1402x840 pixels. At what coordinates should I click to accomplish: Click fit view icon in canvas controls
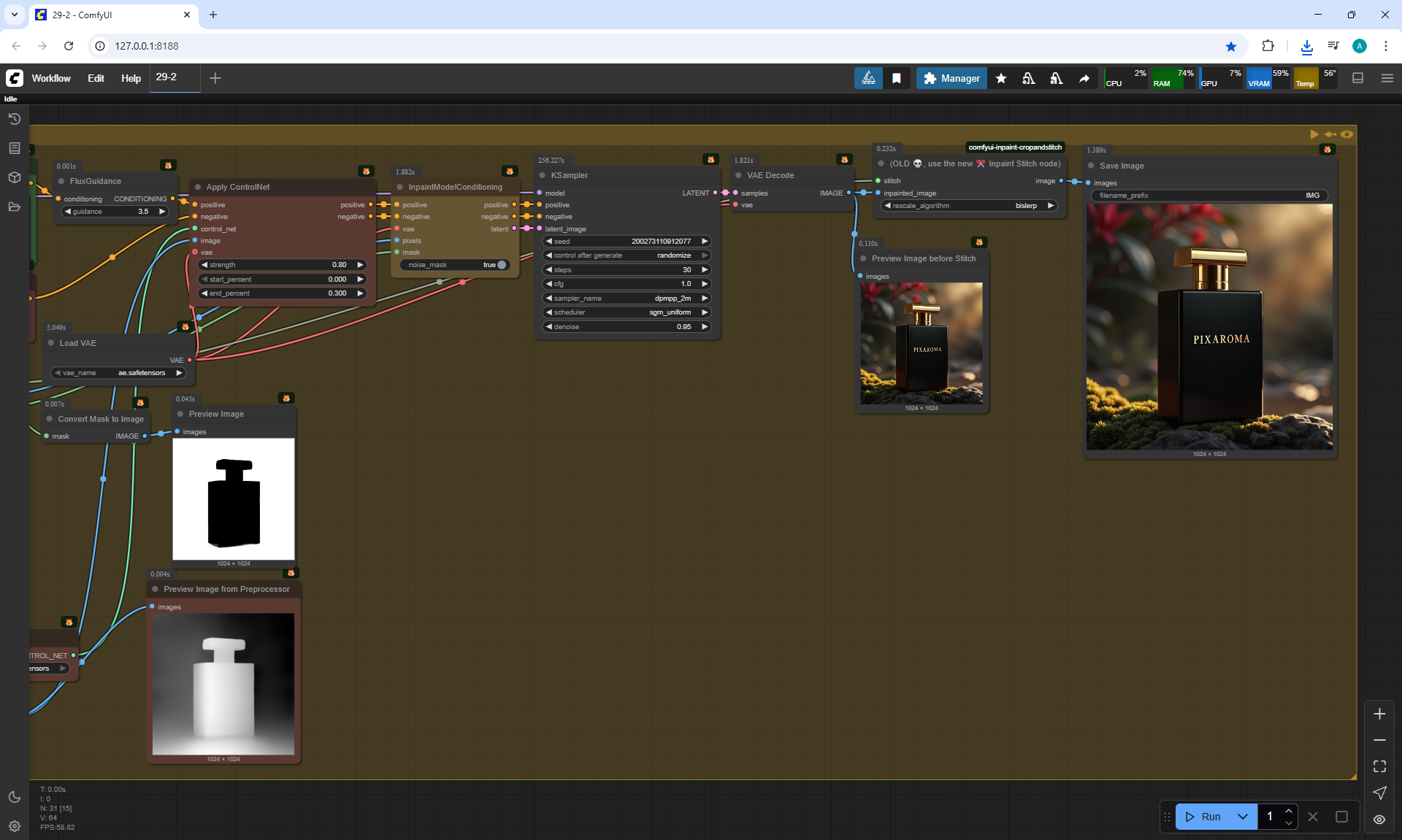tap(1379, 766)
